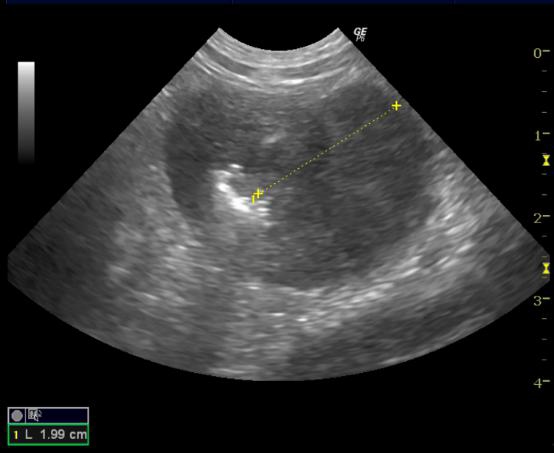
Task: Click the grayscale map bar
Action: pyautogui.click(x=26, y=112)
